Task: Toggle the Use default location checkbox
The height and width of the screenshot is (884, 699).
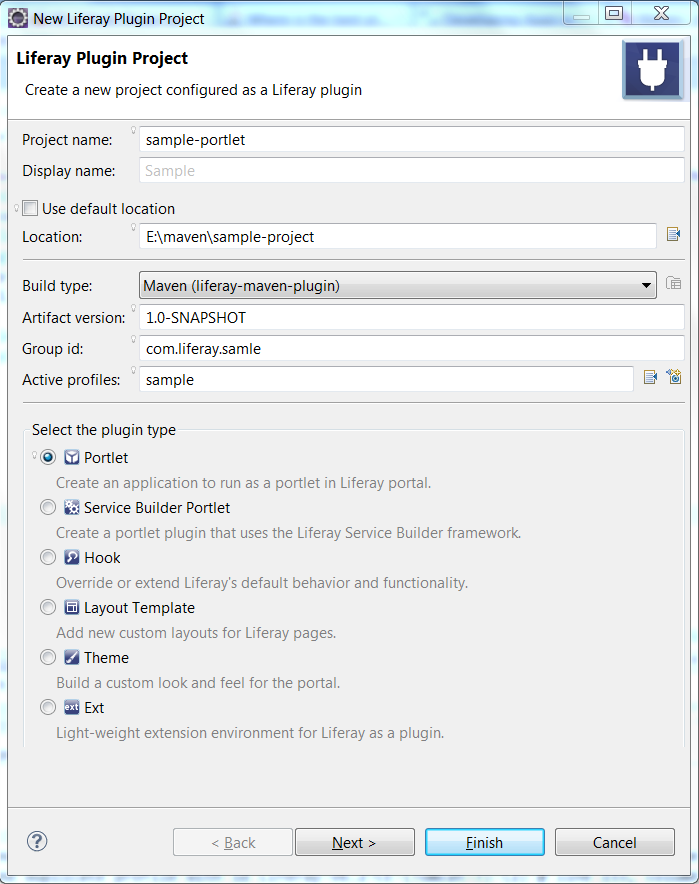Action: (x=30, y=209)
